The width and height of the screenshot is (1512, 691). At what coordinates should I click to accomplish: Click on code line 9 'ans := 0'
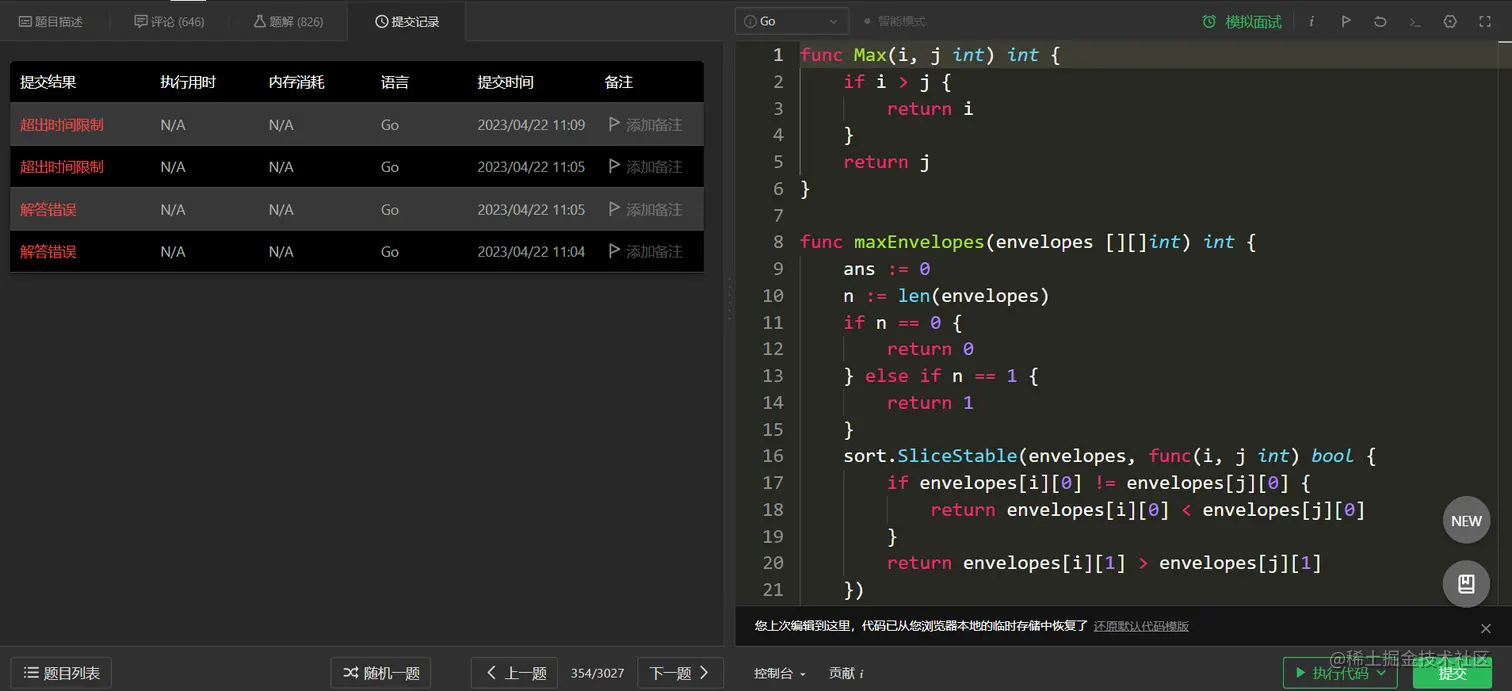[887, 269]
